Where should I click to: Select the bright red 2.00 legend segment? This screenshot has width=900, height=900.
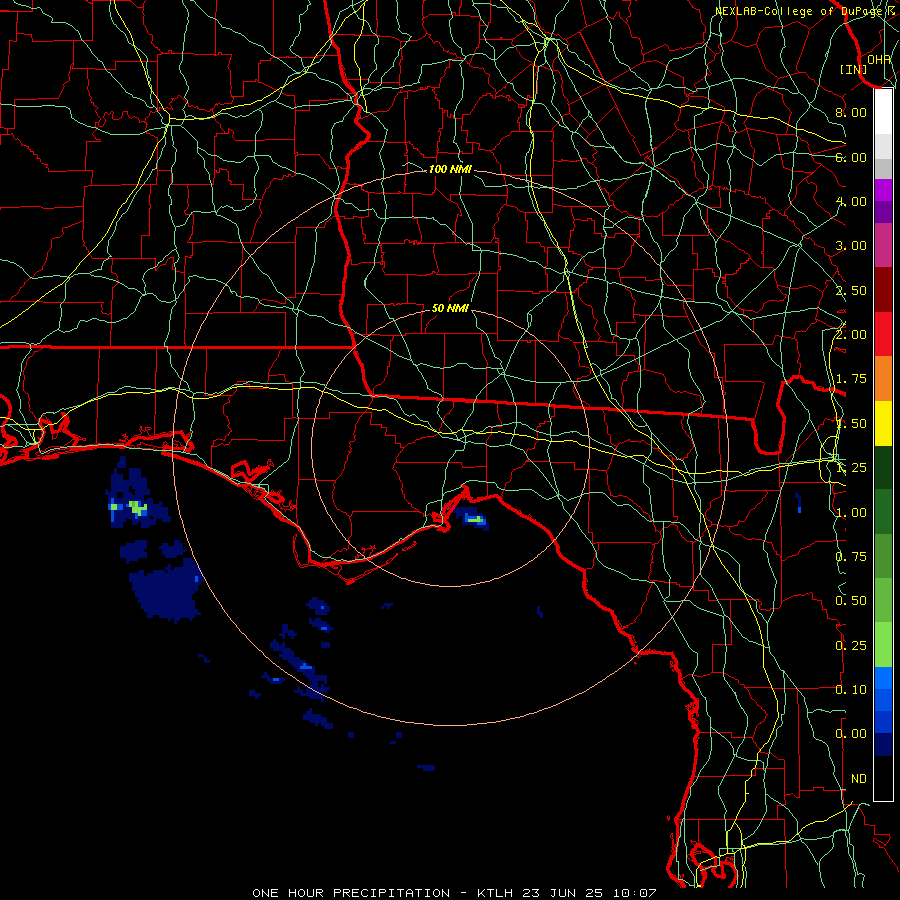pos(883,334)
